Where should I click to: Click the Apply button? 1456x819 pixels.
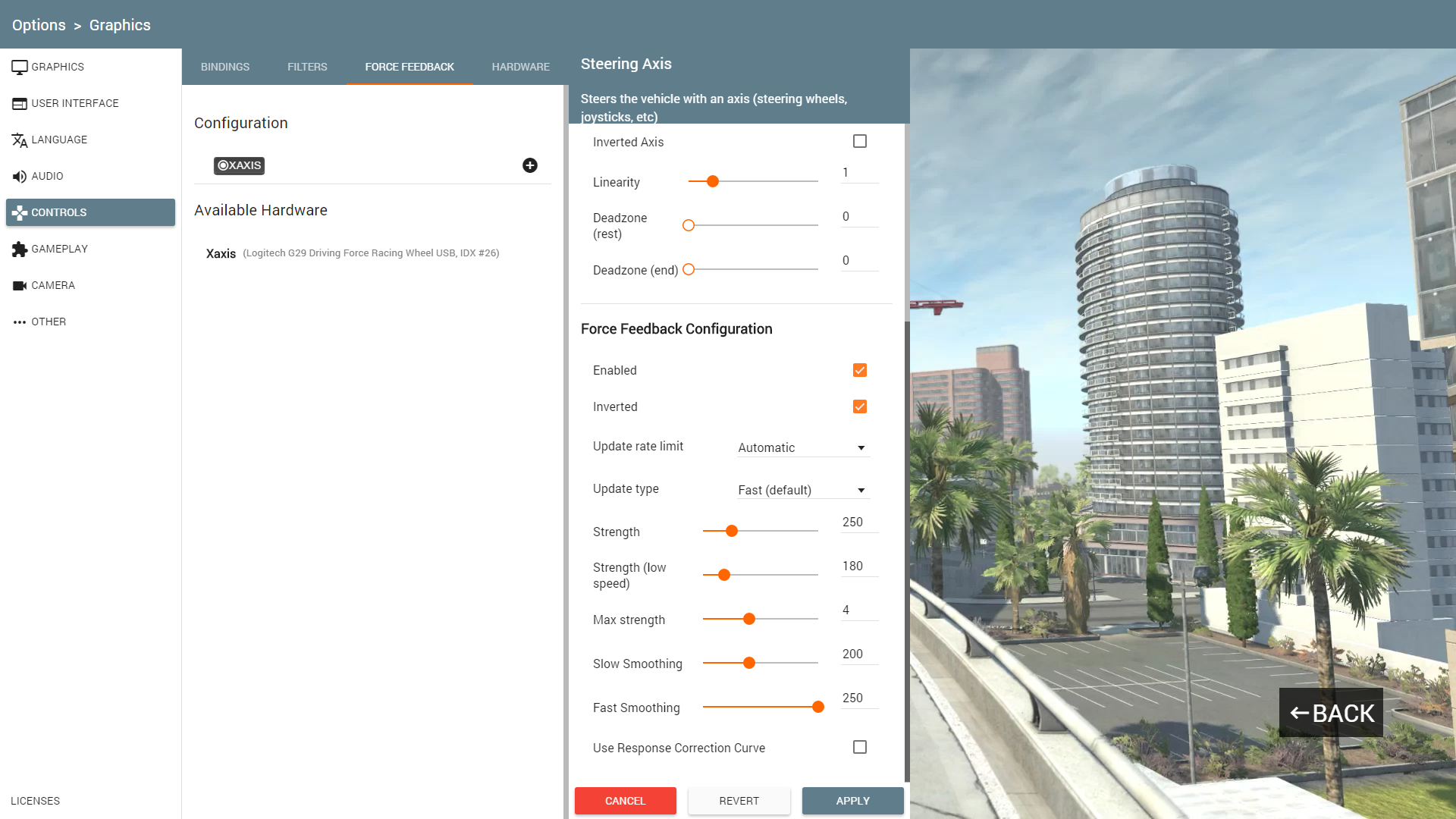coord(852,801)
